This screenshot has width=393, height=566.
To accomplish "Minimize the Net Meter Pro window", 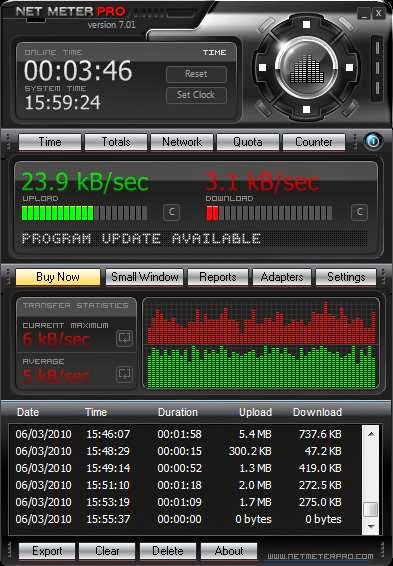I will [364, 14].
